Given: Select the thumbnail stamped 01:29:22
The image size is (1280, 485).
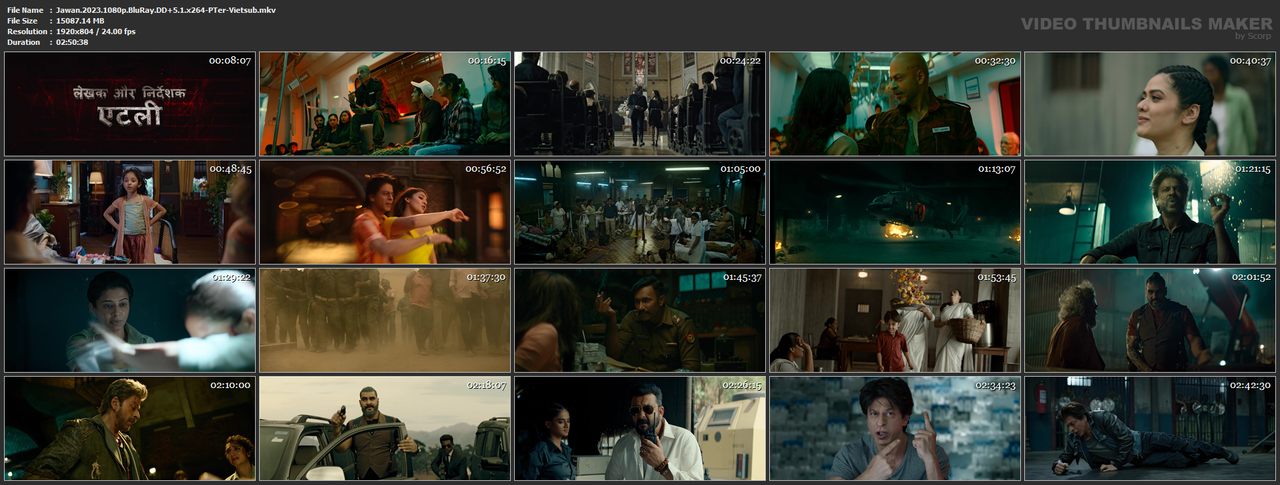Looking at the screenshot, I should tap(130, 320).
